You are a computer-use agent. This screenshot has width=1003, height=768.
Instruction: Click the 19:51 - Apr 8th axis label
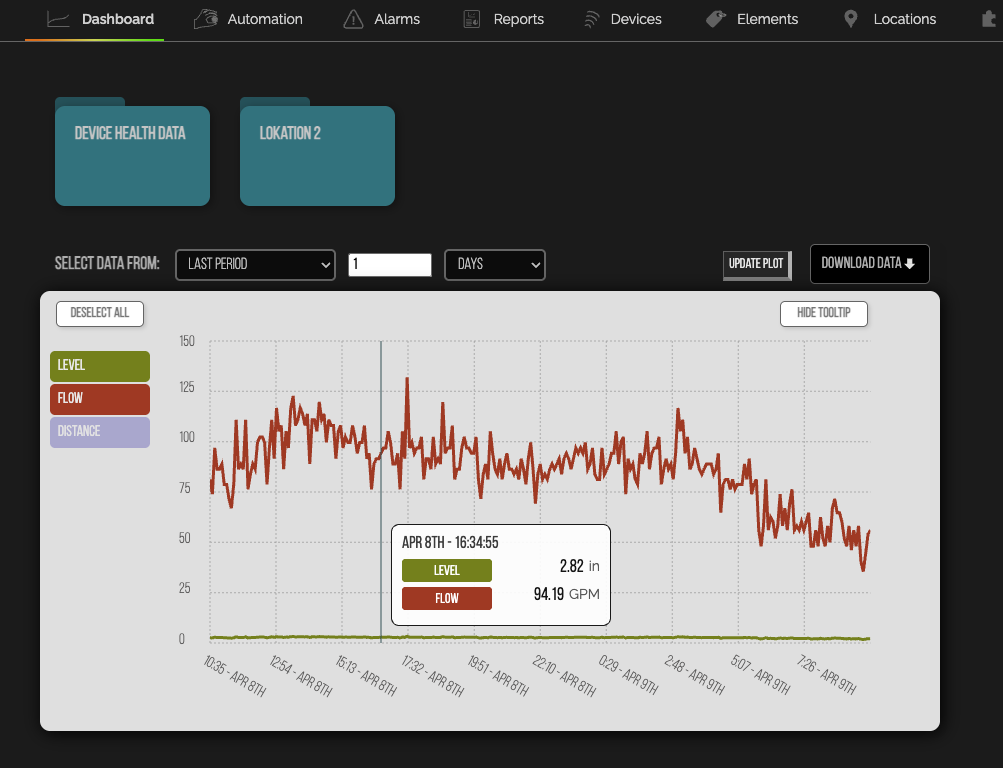[x=498, y=675]
